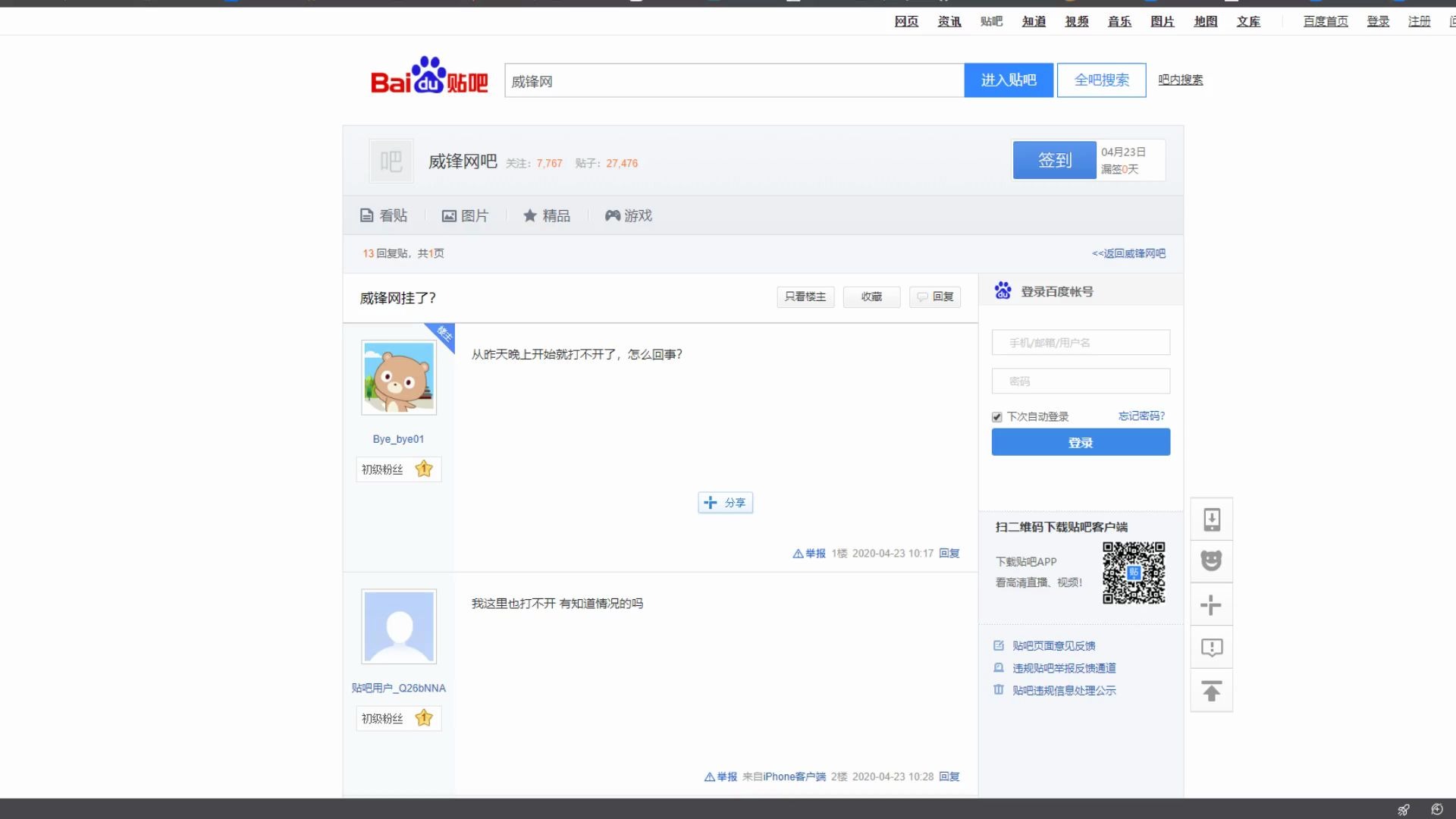This screenshot has height=819, width=1456.
Task: Open the 看贴 tab
Action: point(384,215)
